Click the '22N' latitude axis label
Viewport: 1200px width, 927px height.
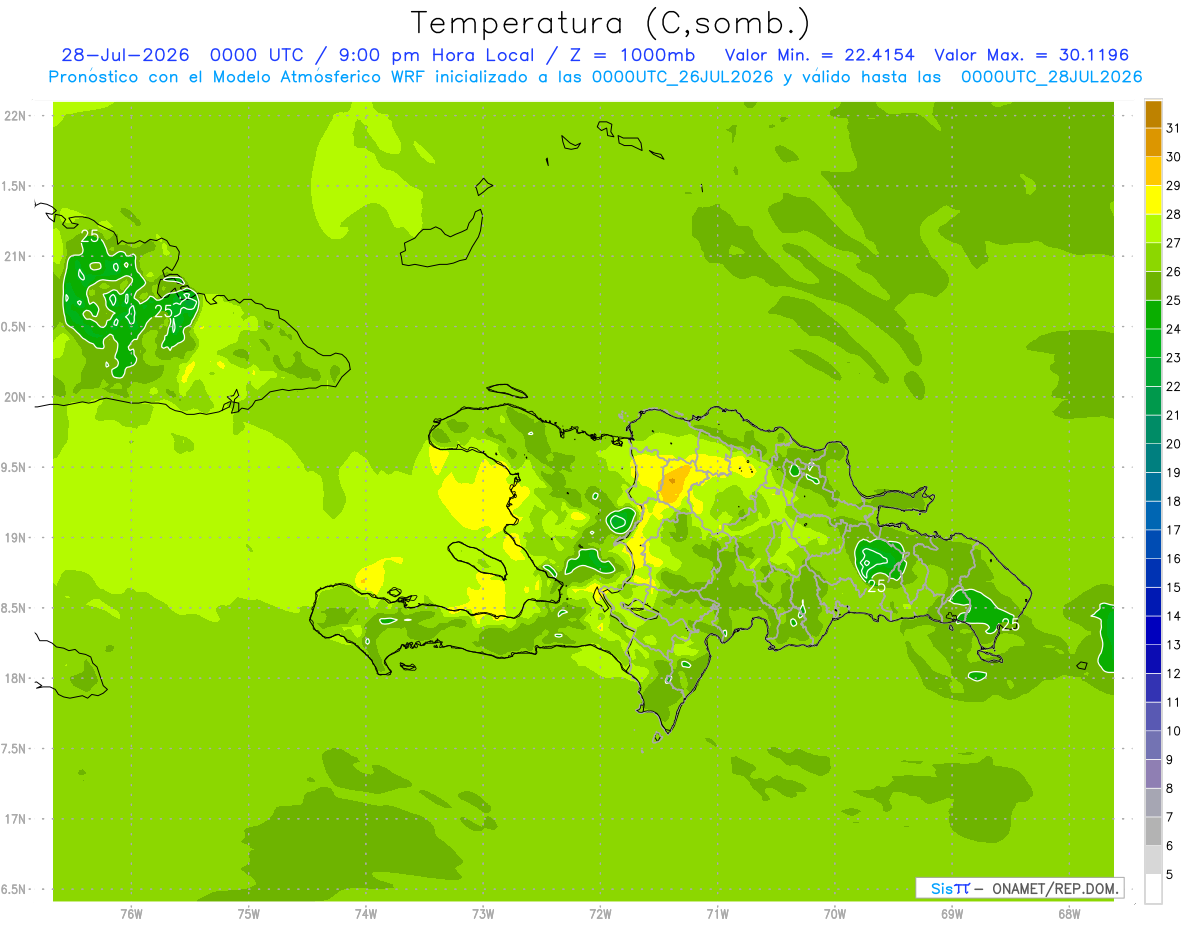point(14,116)
